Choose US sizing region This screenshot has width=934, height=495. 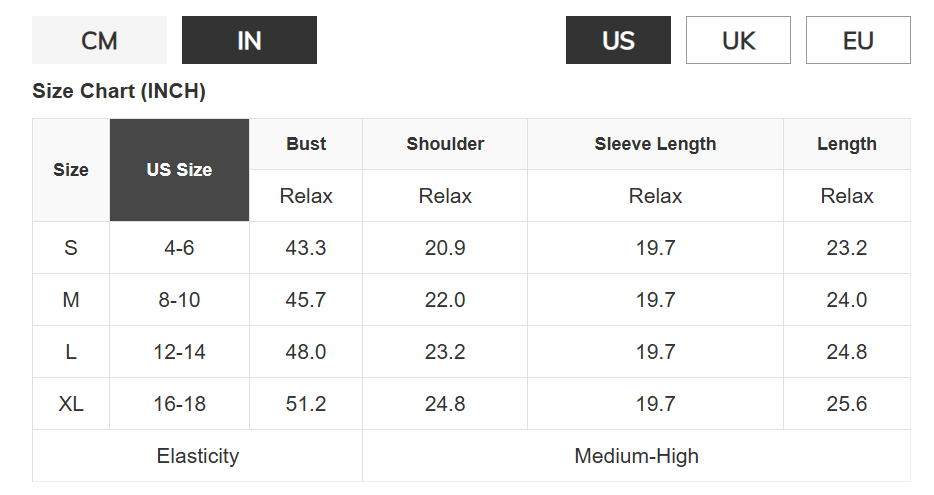(618, 40)
